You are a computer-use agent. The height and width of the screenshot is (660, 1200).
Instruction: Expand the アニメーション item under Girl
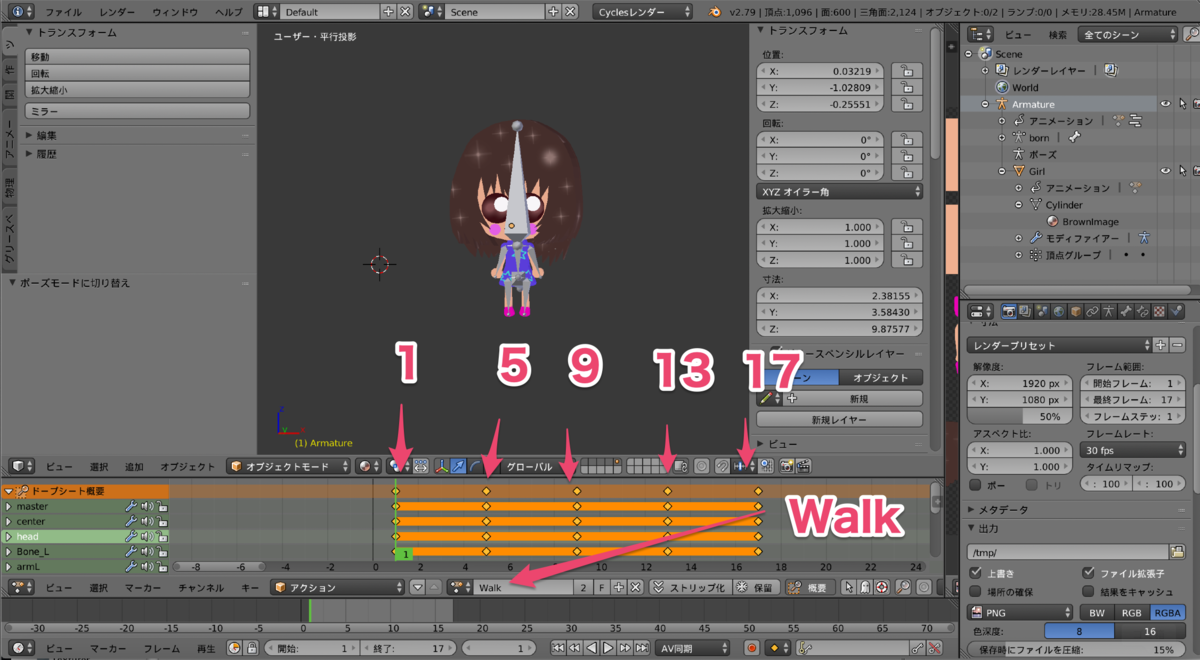pyautogui.click(x=1018, y=188)
